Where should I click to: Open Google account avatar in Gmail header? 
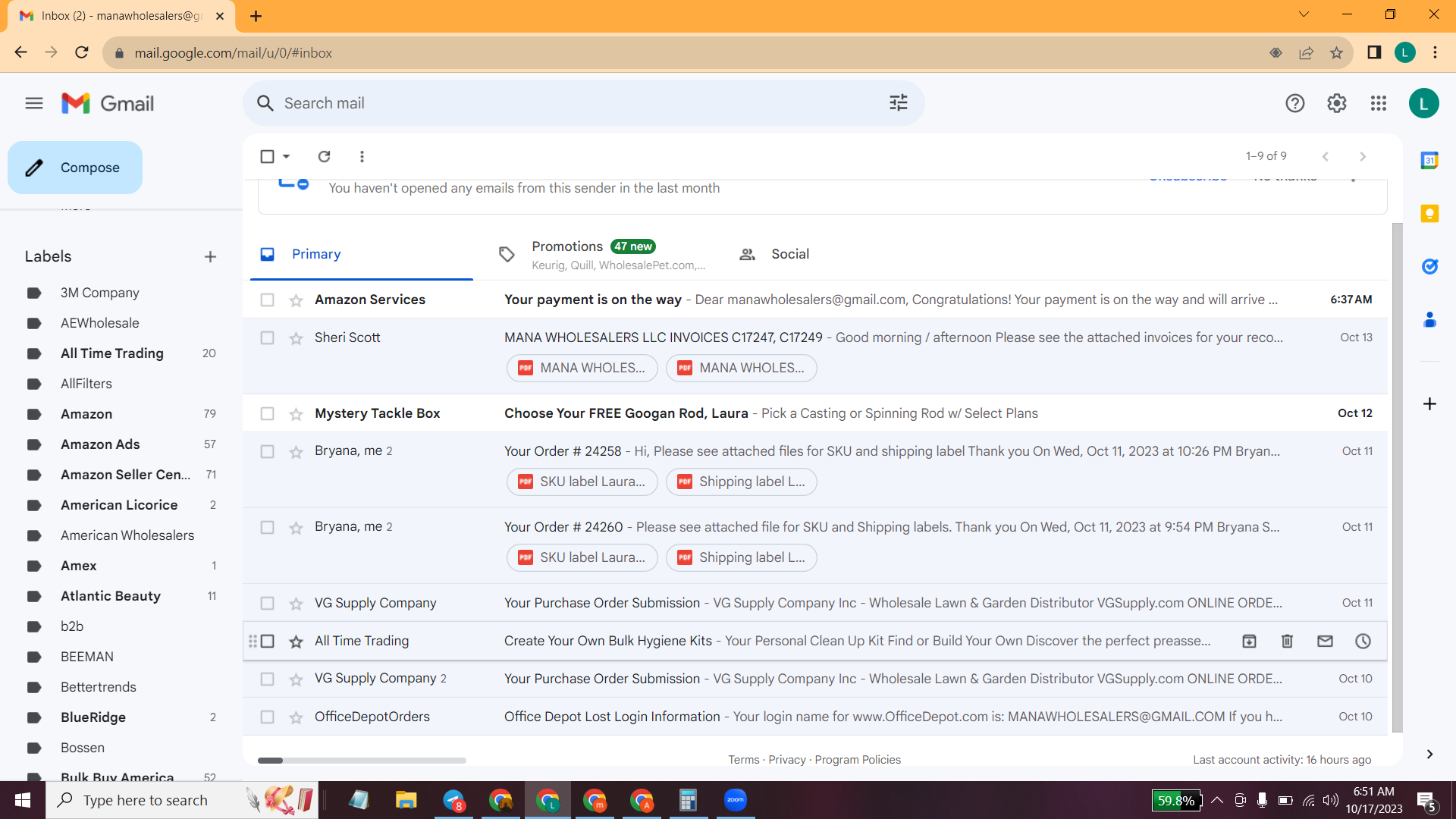[1423, 103]
